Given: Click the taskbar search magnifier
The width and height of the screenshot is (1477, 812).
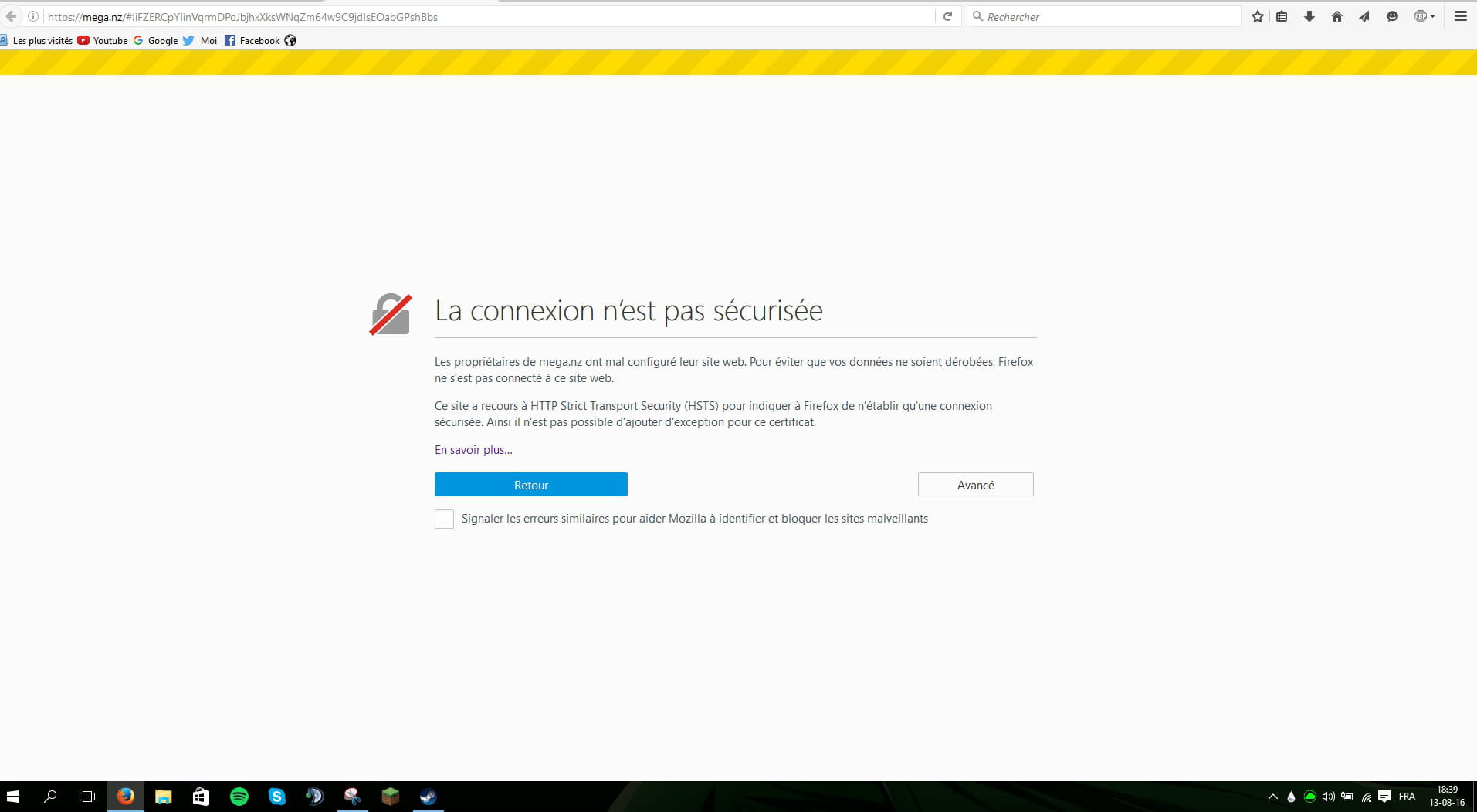Looking at the screenshot, I should [x=50, y=797].
